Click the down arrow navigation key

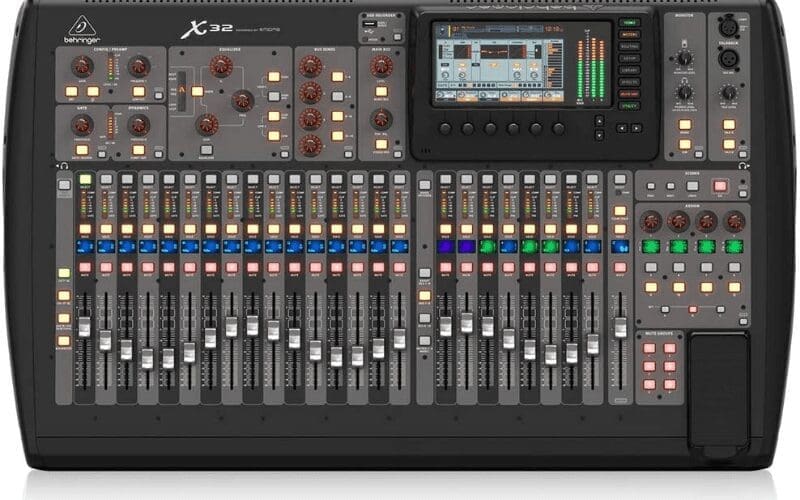click(599, 135)
